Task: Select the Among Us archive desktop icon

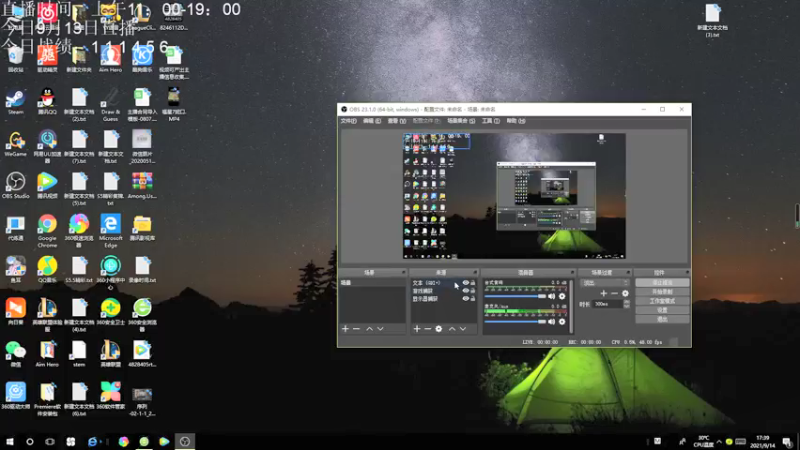Action: coord(142,186)
